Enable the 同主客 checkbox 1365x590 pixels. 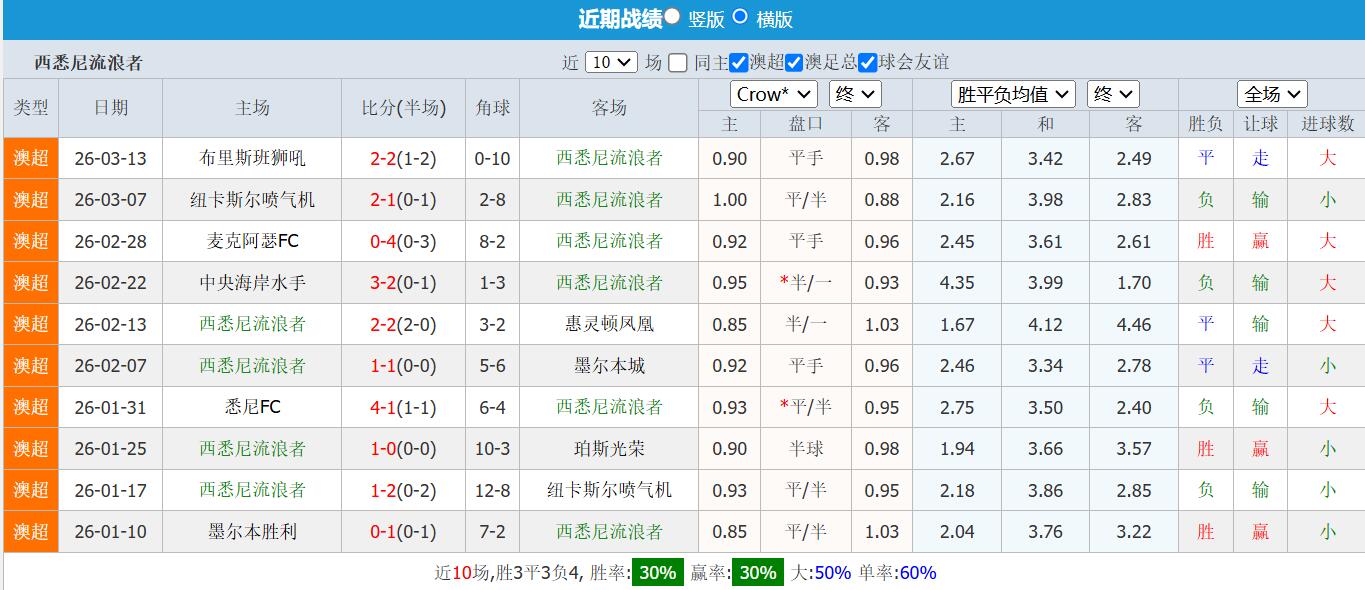680,62
